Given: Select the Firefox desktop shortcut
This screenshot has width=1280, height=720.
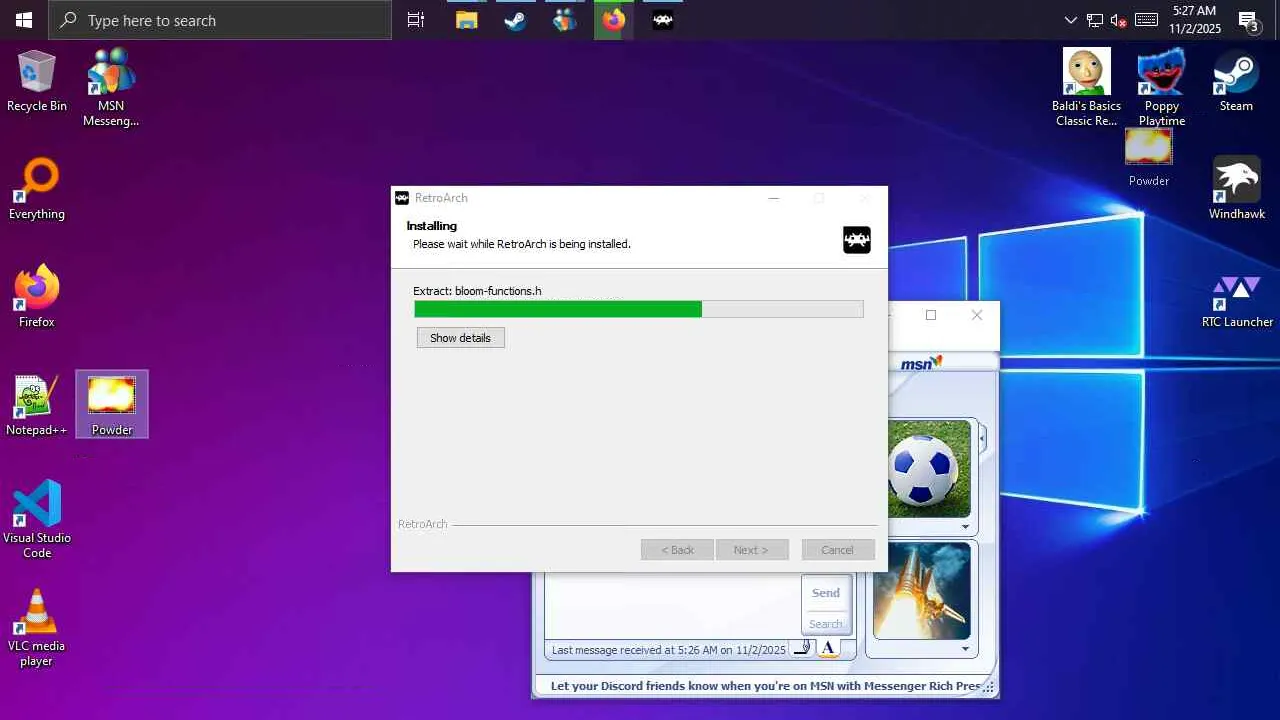Looking at the screenshot, I should (x=37, y=296).
